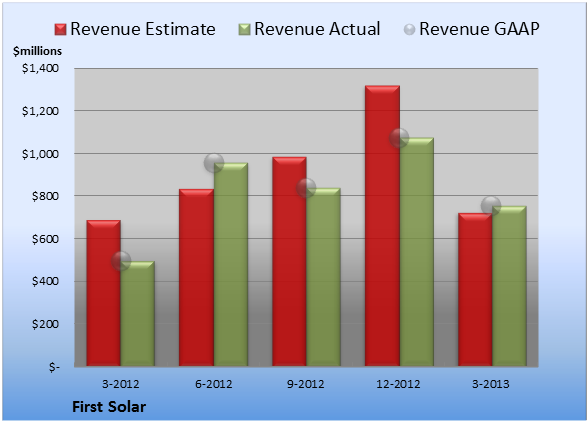Click the GAAP sphere marker for 6-2012
588x422 pixels.
(214, 163)
